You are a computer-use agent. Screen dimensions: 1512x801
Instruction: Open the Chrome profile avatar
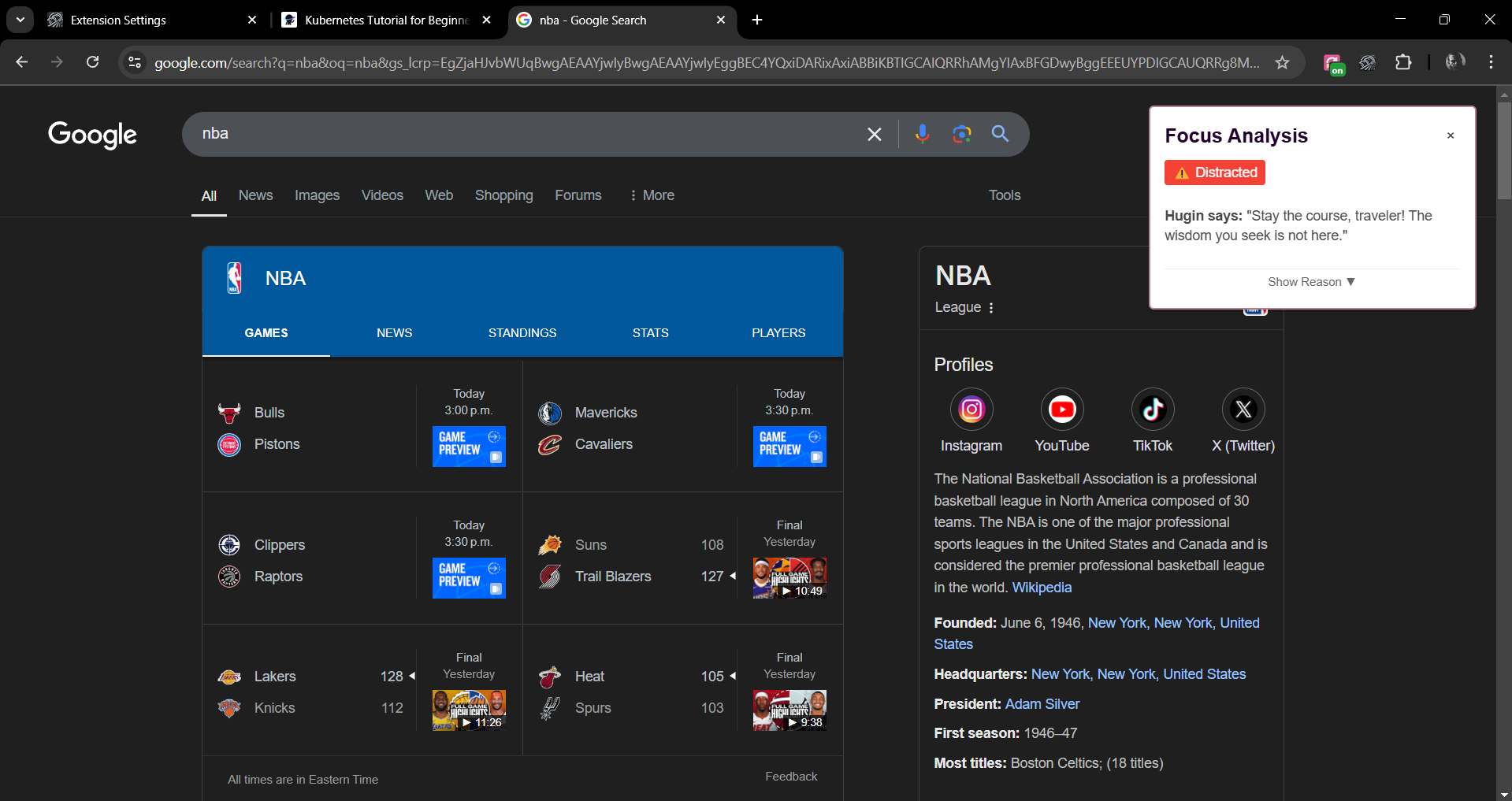coord(1454,61)
